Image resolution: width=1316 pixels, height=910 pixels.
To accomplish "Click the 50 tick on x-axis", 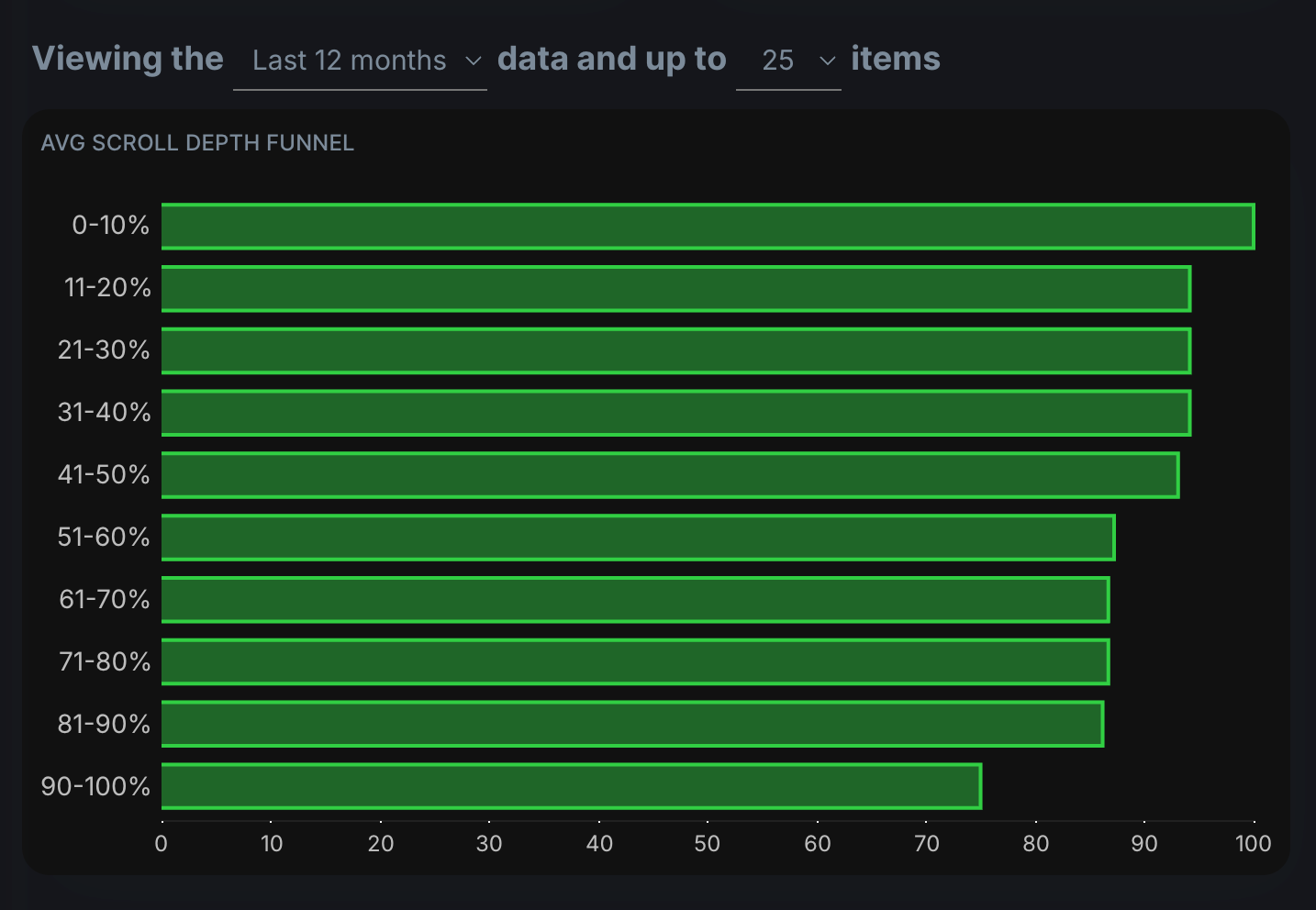I will point(708,844).
